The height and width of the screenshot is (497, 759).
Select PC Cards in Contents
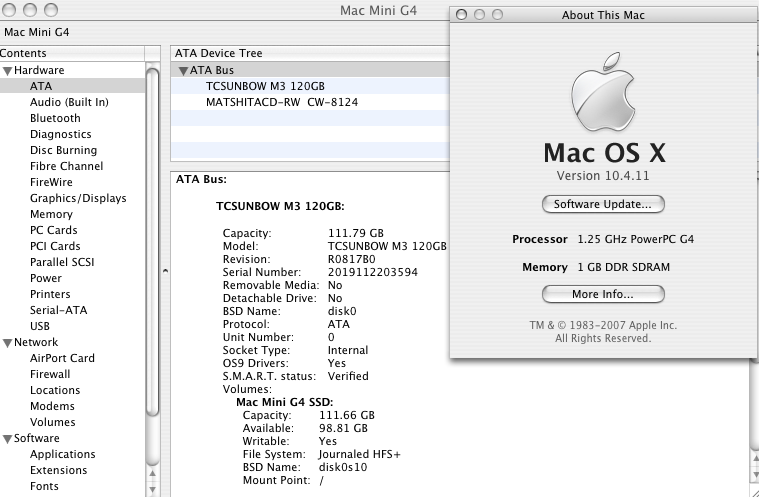click(53, 230)
